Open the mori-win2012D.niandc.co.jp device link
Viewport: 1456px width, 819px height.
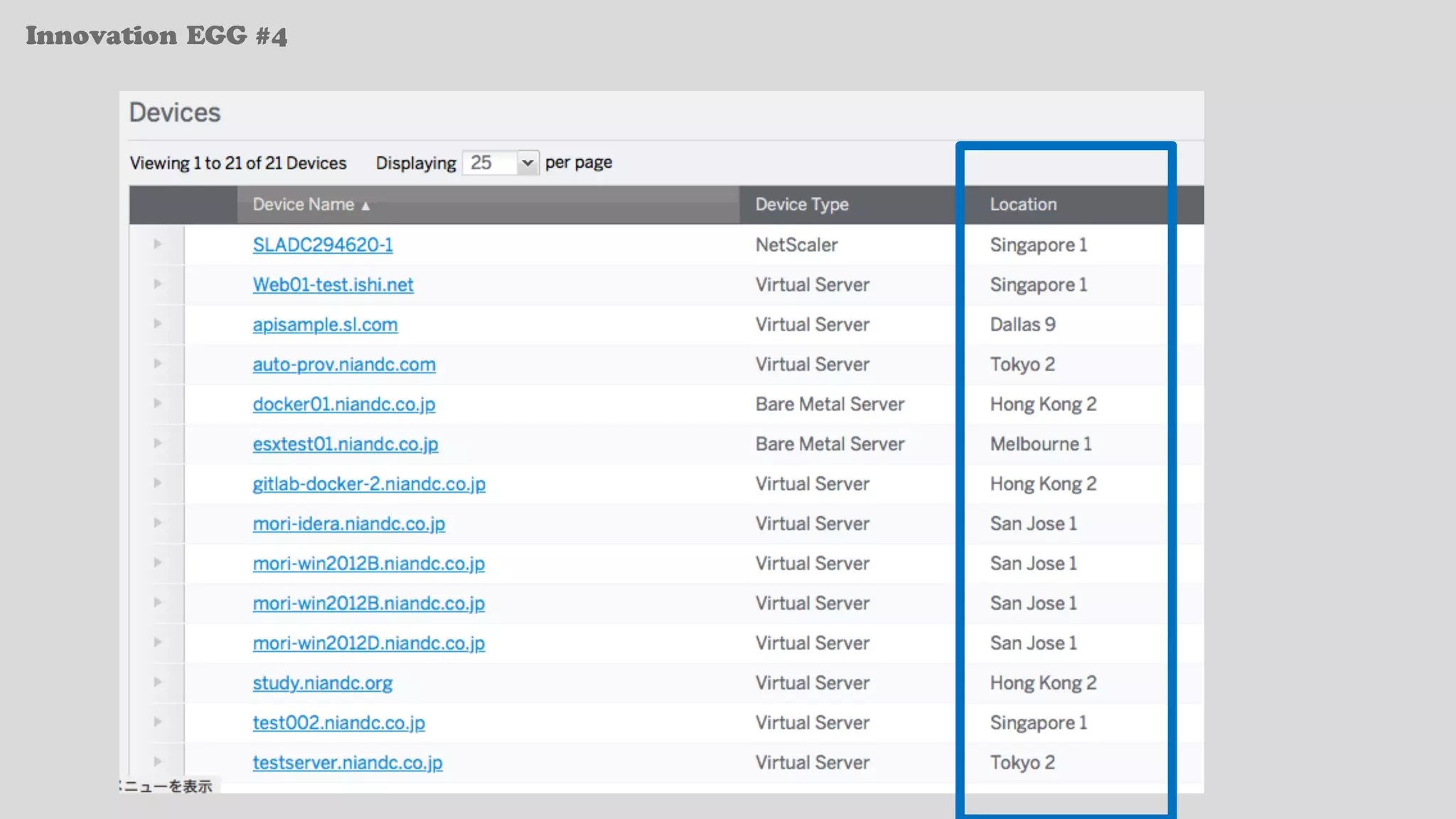[x=368, y=643]
